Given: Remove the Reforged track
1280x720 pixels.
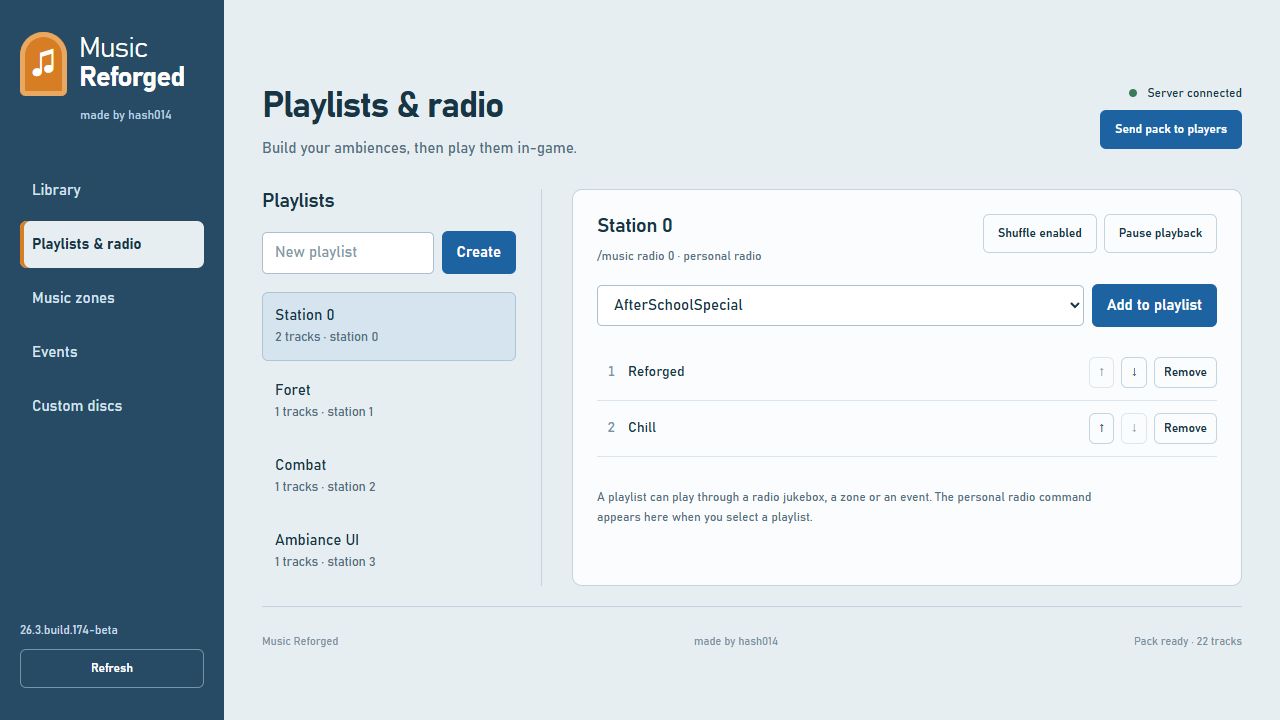Looking at the screenshot, I should point(1185,372).
